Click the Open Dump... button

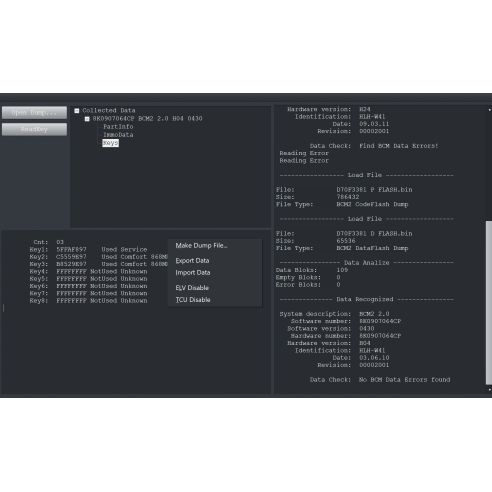34,113
